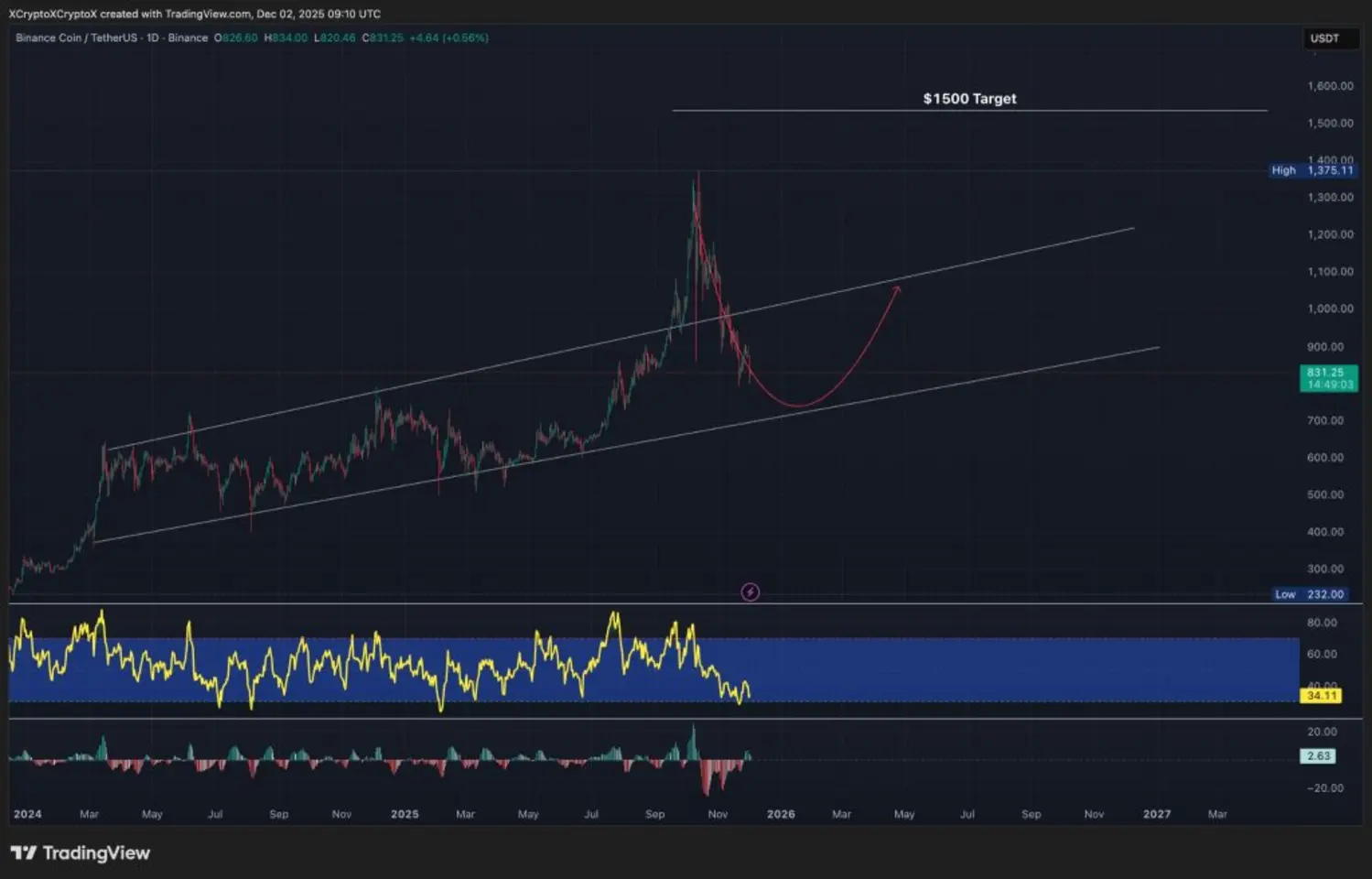The height and width of the screenshot is (879, 1372).
Task: Click the $1500 Target text annotation
Action: click(968, 98)
